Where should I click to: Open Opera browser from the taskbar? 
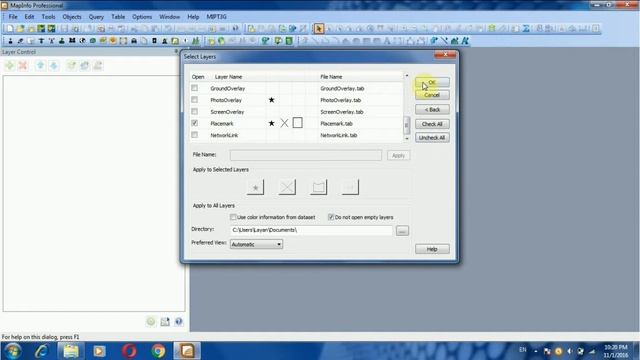pyautogui.click(x=129, y=351)
